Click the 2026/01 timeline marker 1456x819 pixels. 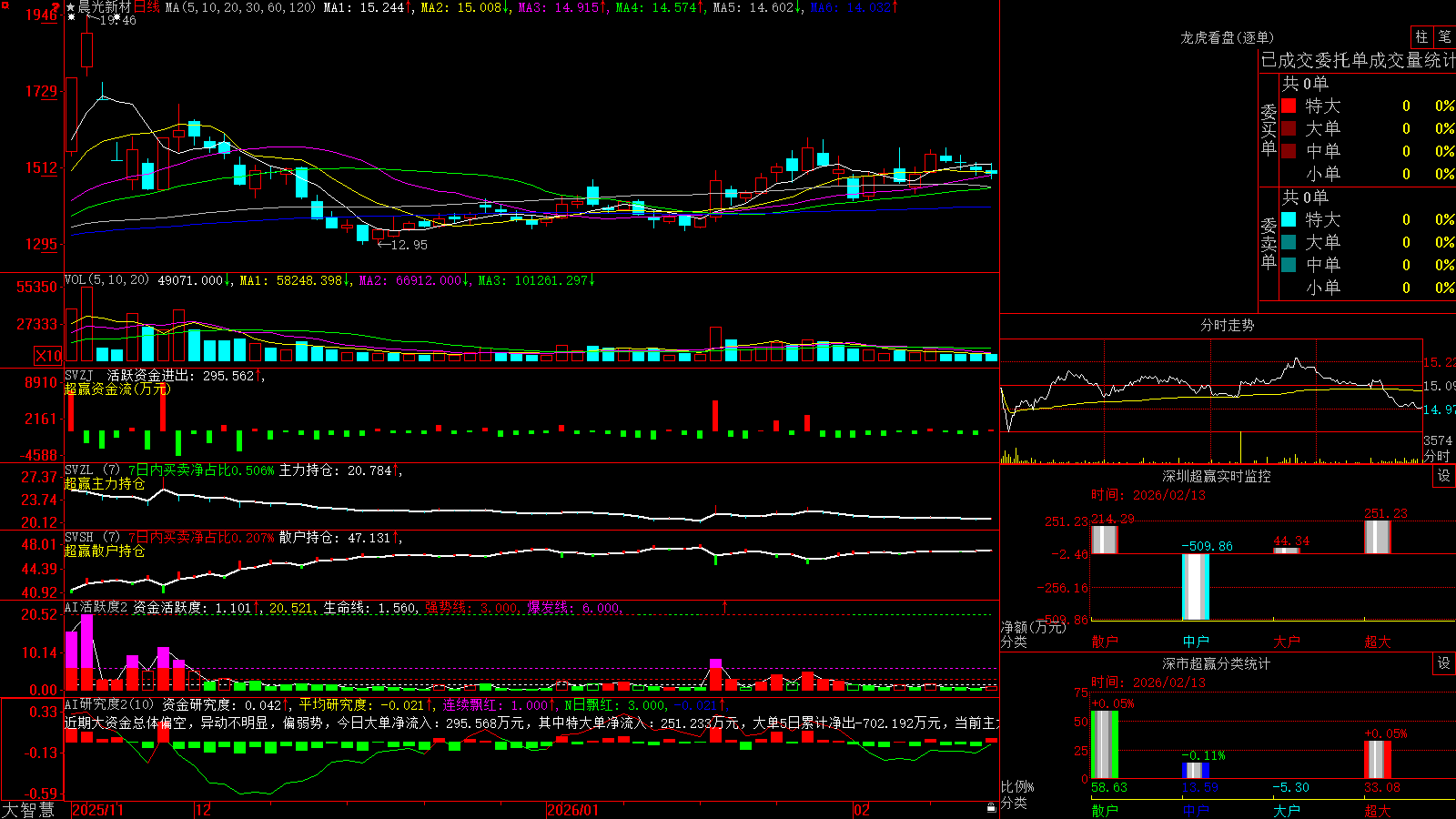pos(573,810)
